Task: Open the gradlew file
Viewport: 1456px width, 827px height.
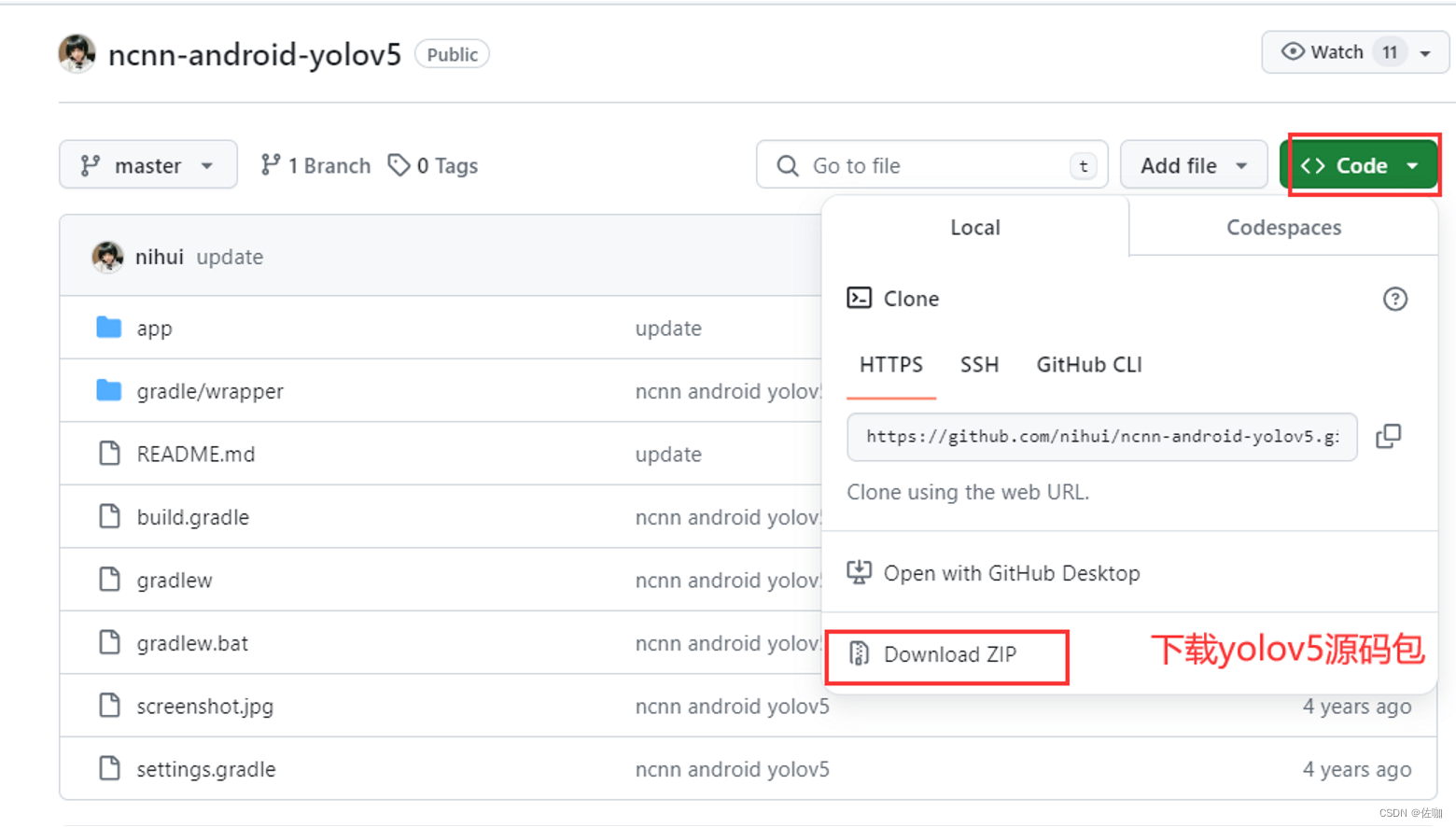Action: point(175,581)
